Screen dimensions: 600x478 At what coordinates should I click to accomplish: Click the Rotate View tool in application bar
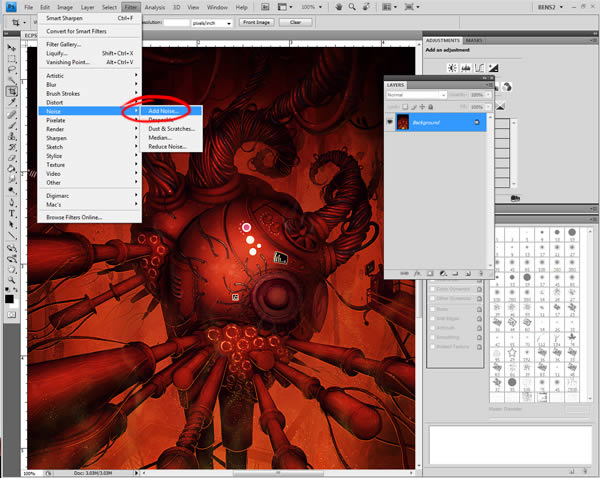pyautogui.click(x=366, y=7)
